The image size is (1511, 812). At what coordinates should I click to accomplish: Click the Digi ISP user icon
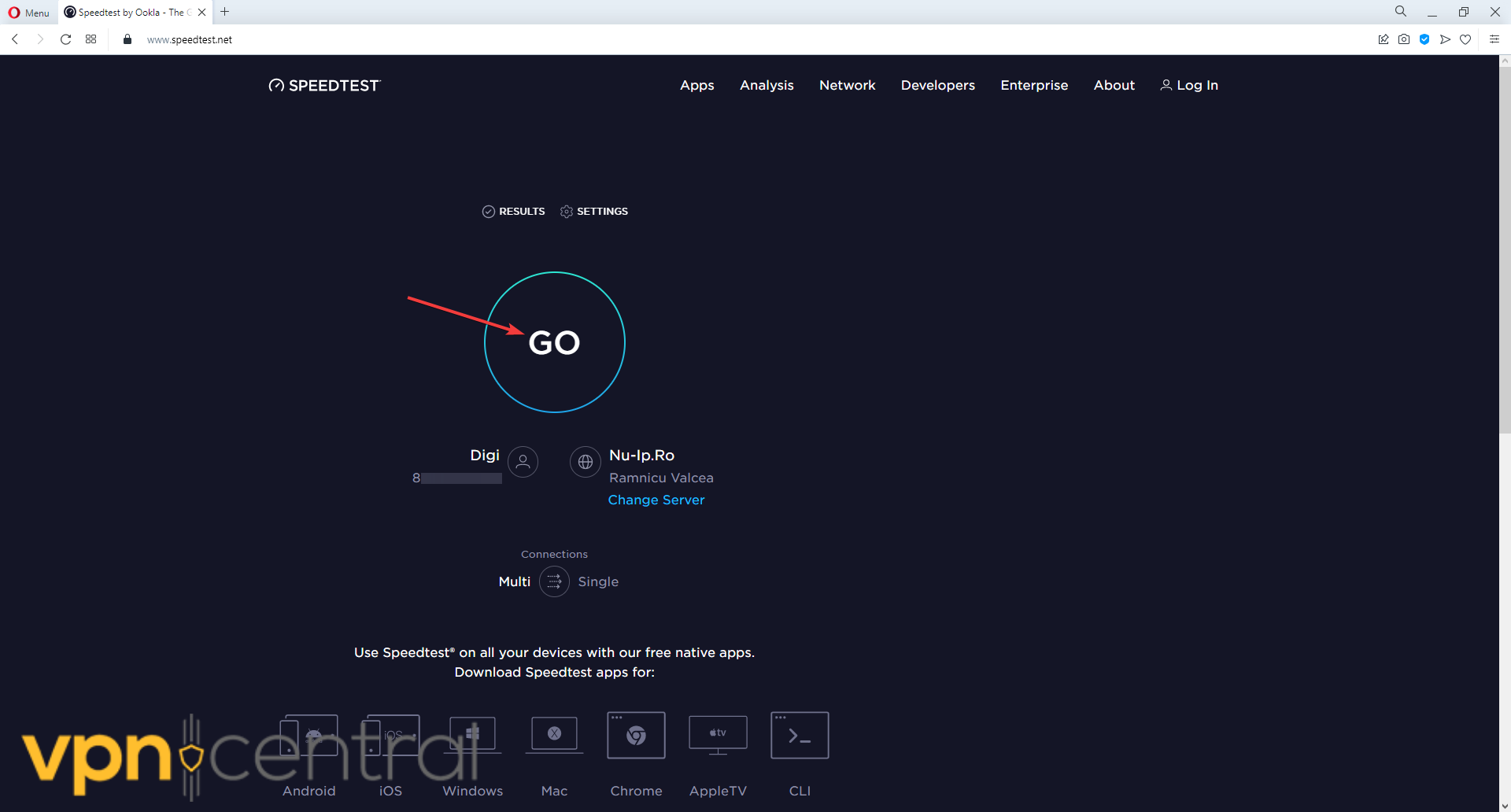tap(523, 462)
